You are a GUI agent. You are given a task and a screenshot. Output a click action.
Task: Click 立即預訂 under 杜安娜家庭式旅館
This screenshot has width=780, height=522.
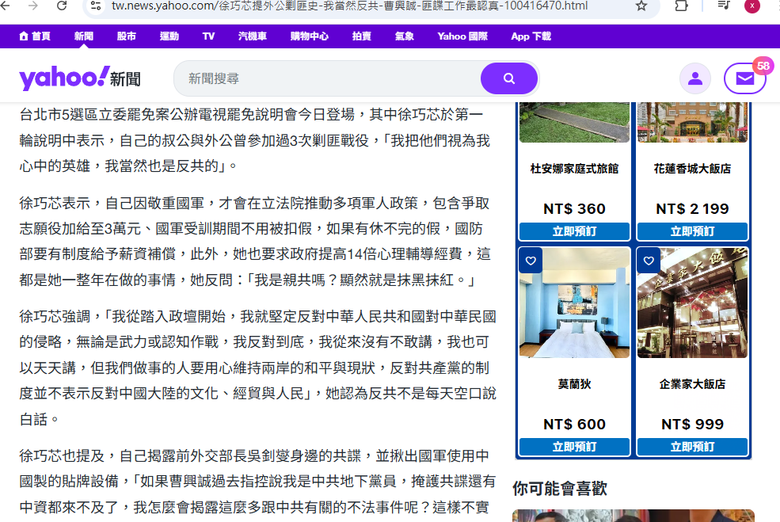[575, 231]
